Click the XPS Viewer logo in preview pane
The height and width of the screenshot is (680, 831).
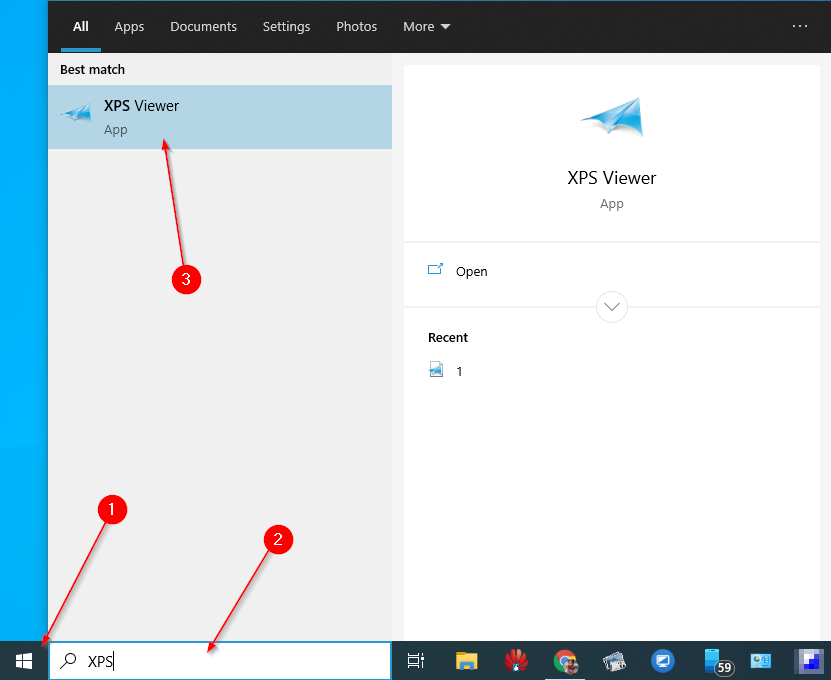(x=611, y=116)
